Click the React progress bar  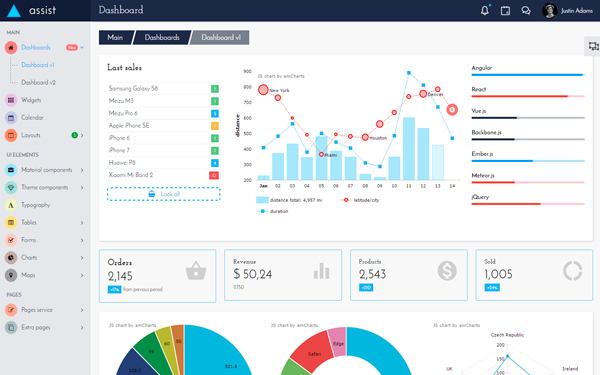pos(528,96)
